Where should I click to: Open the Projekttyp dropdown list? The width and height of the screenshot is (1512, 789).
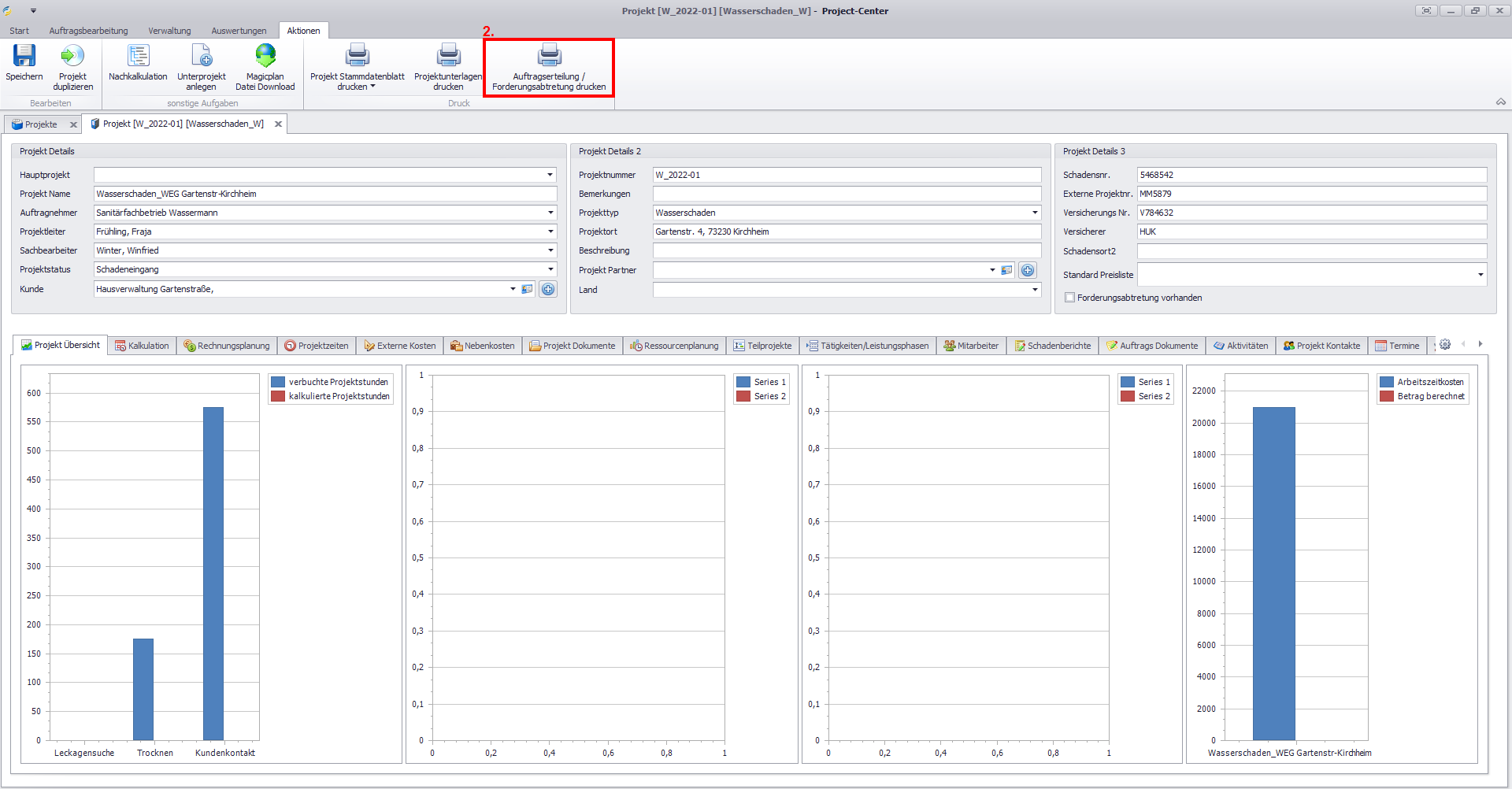[x=1035, y=213]
